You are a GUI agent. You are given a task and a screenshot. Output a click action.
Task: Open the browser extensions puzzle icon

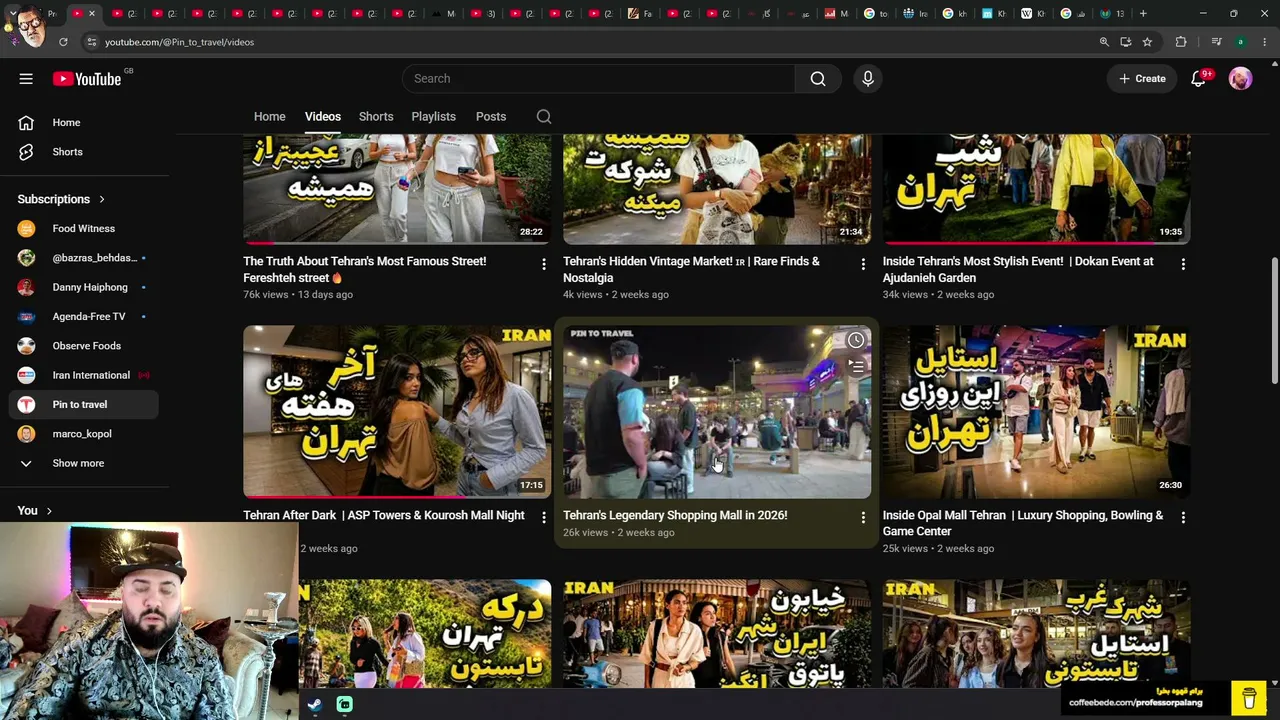point(1181,42)
